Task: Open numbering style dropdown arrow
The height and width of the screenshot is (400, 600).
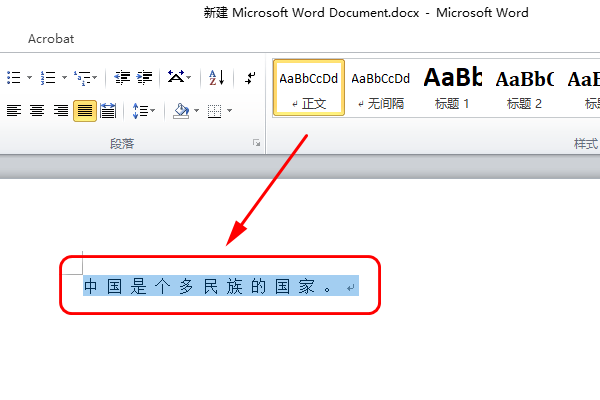Action: coord(64,78)
